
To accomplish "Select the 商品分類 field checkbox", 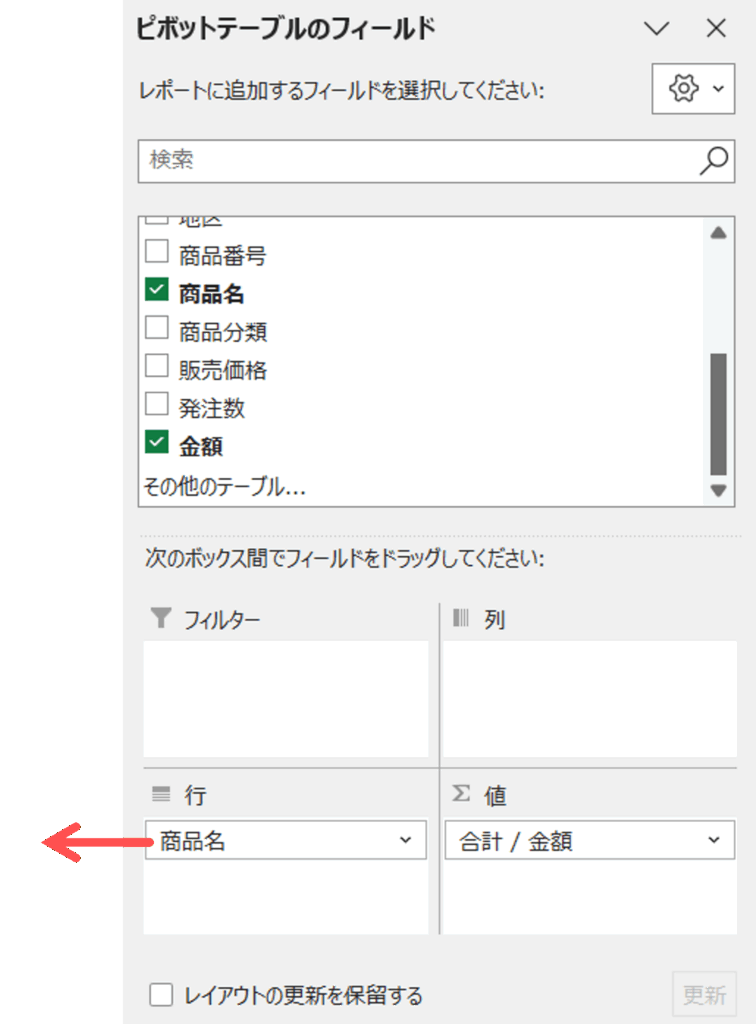I will pyautogui.click(x=157, y=329).
